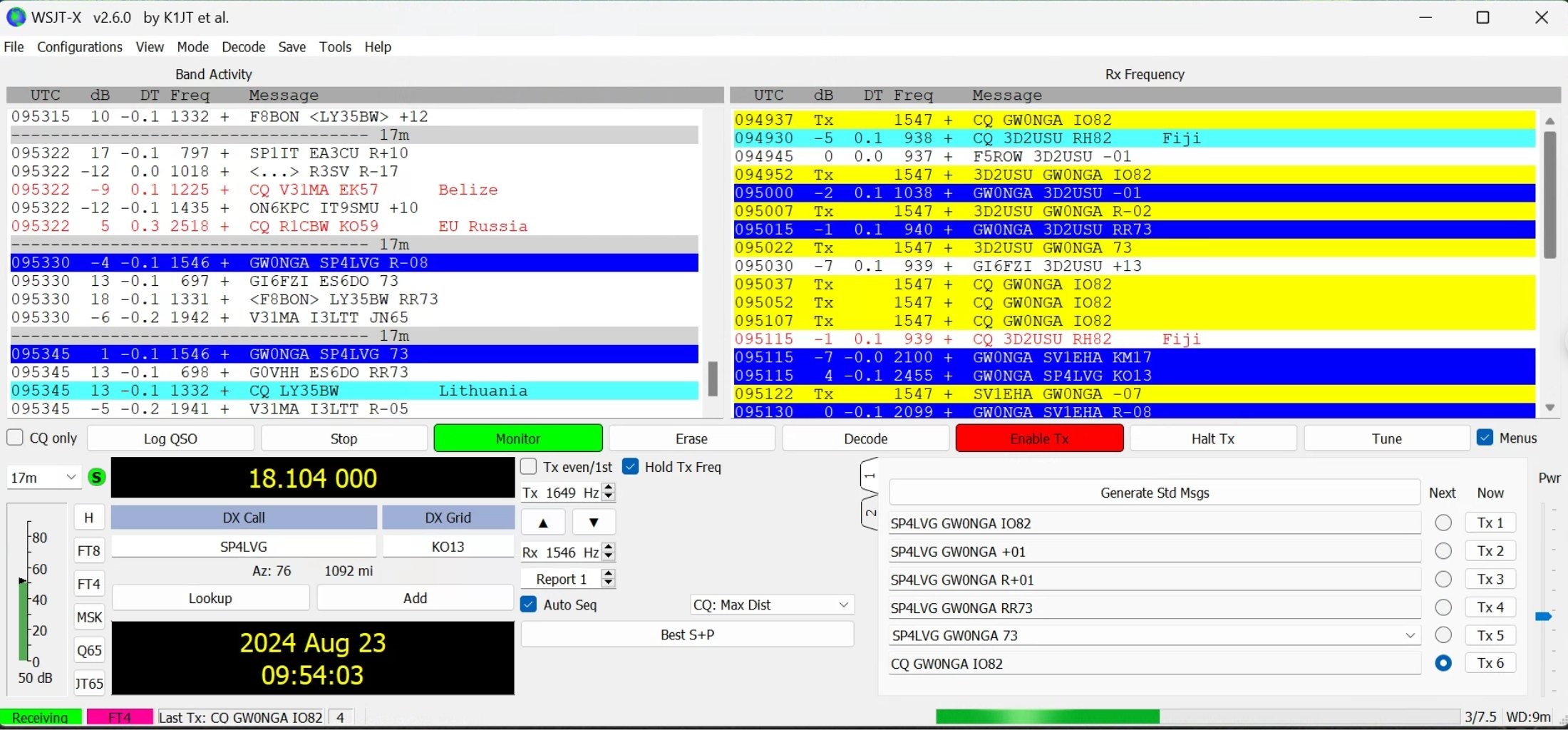Screen dimensions: 1568x730
Task: Select the Tx 4 Next radio button
Action: pyautogui.click(x=1443, y=607)
